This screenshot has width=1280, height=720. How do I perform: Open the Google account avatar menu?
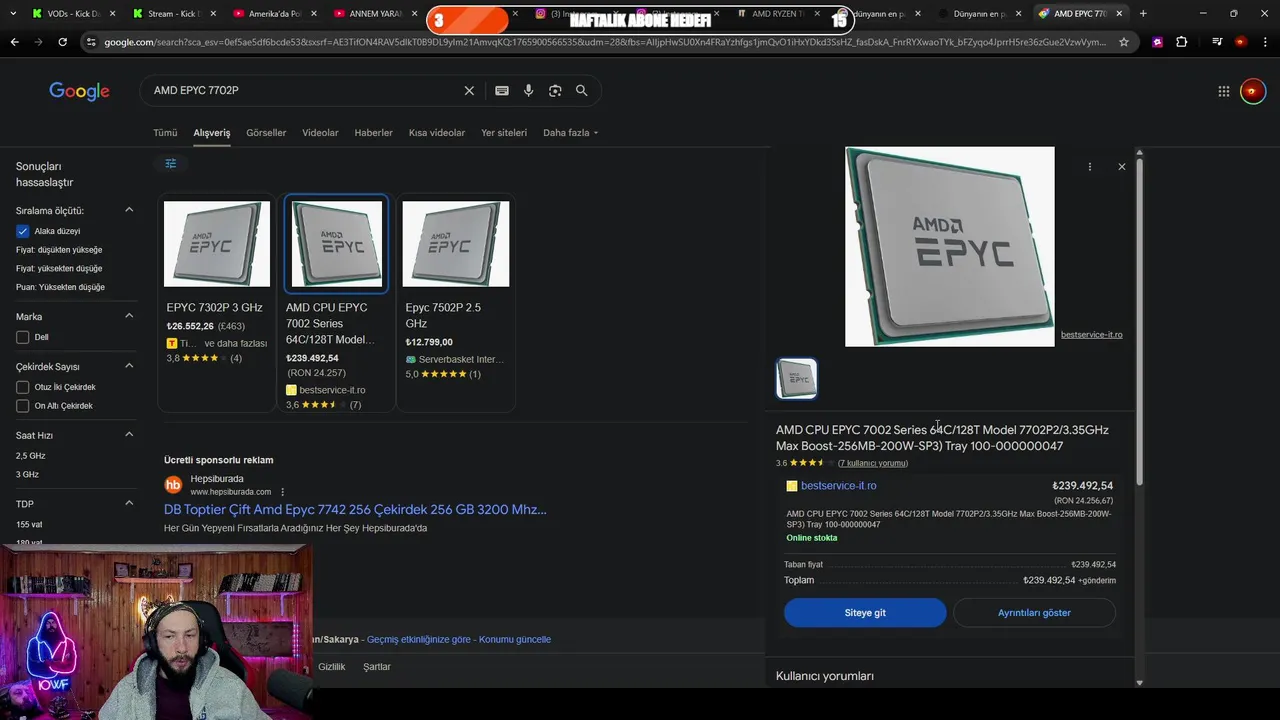coord(1253,91)
